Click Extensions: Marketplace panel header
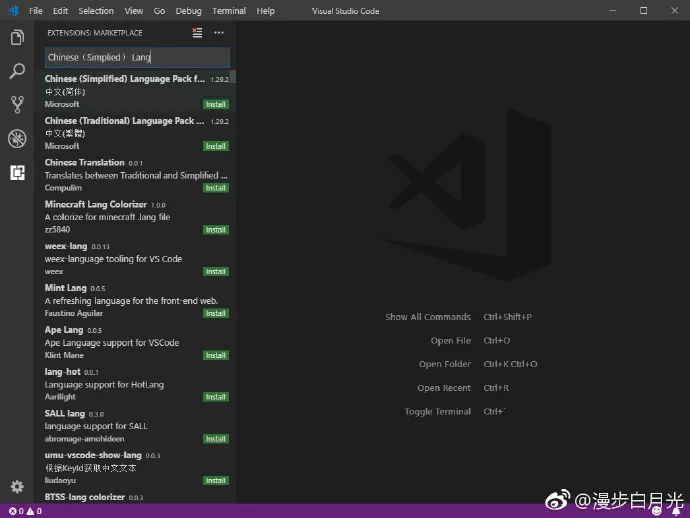 [95, 33]
